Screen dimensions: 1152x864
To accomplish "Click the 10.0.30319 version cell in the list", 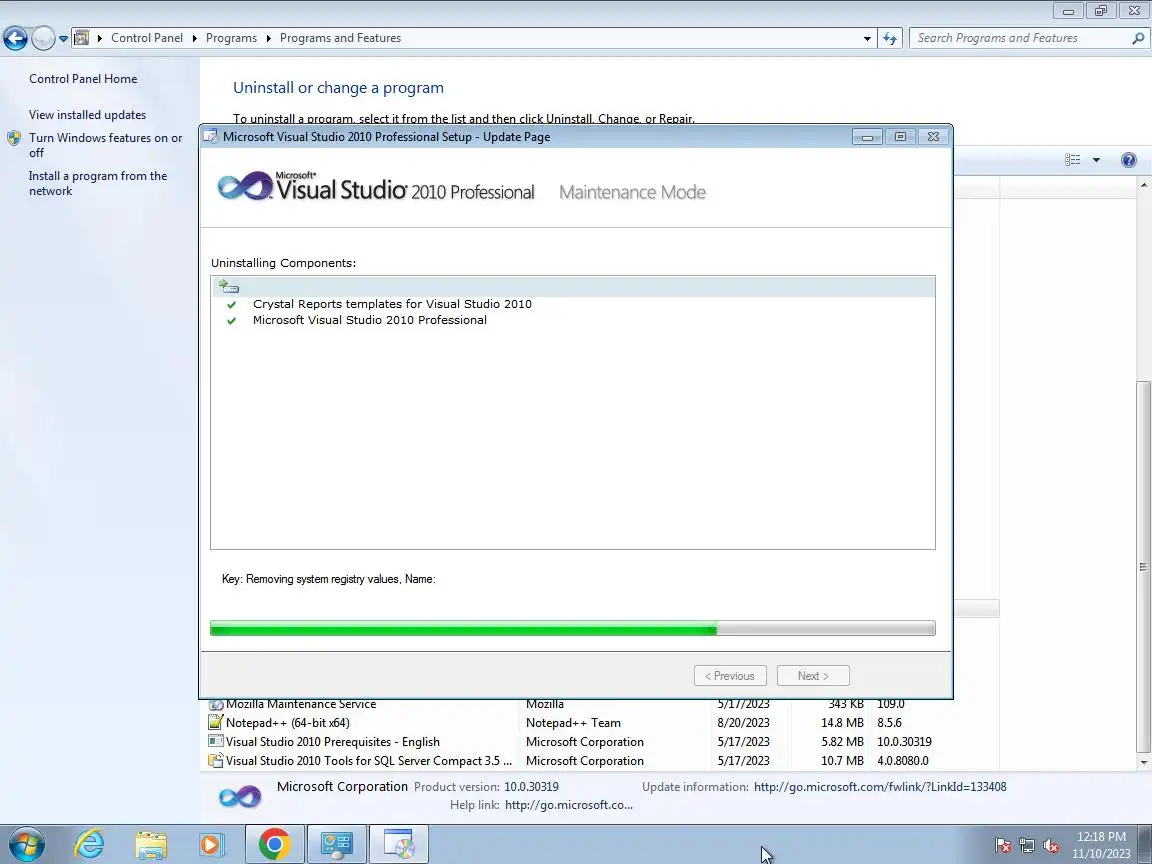I will [904, 742].
